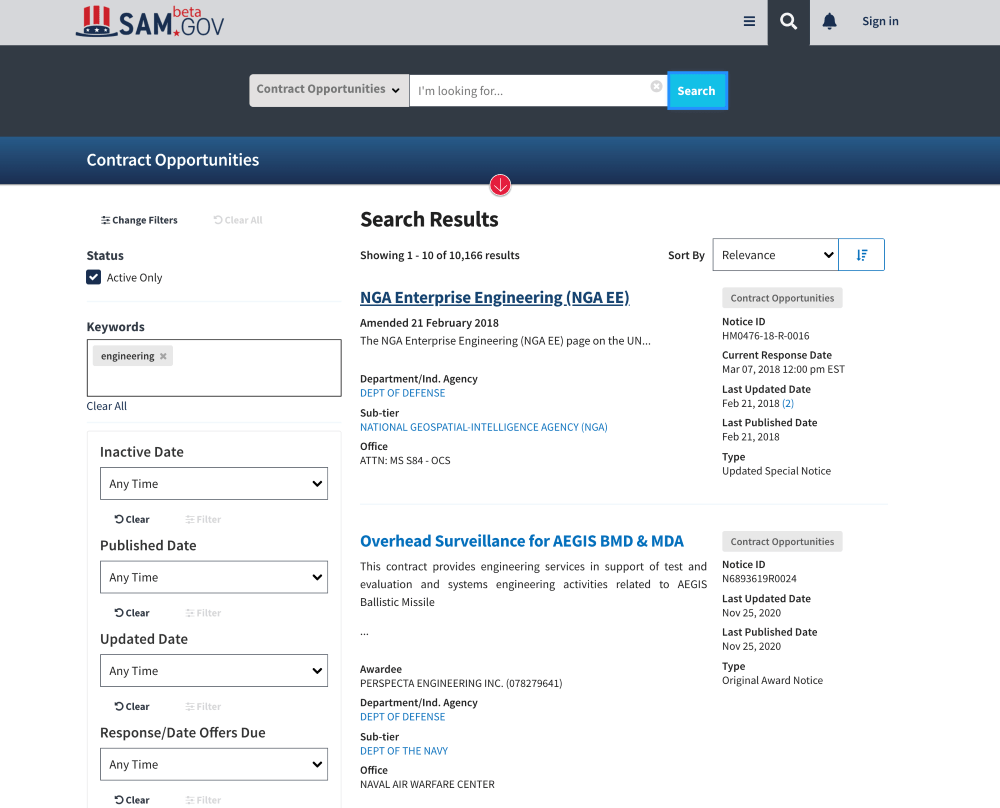This screenshot has height=808, width=1000.
Task: Click Change Filters
Action: tap(139, 220)
